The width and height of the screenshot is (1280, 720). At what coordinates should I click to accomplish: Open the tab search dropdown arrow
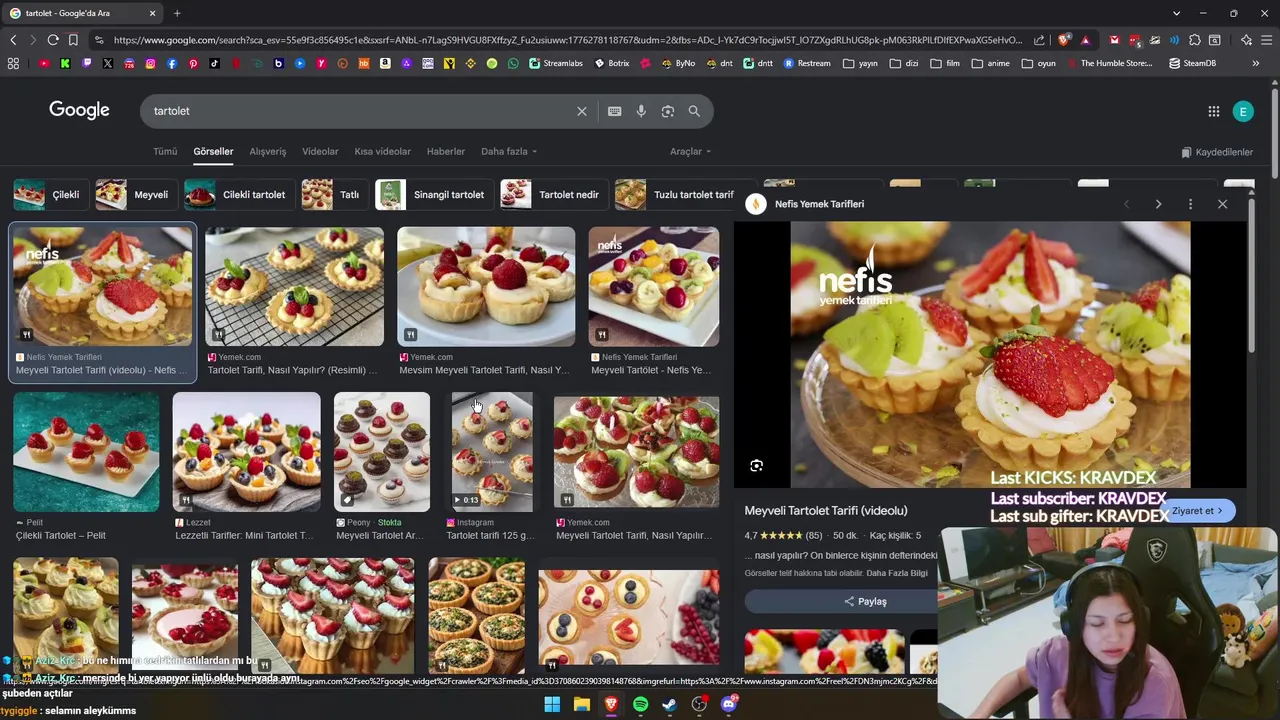tap(1176, 13)
